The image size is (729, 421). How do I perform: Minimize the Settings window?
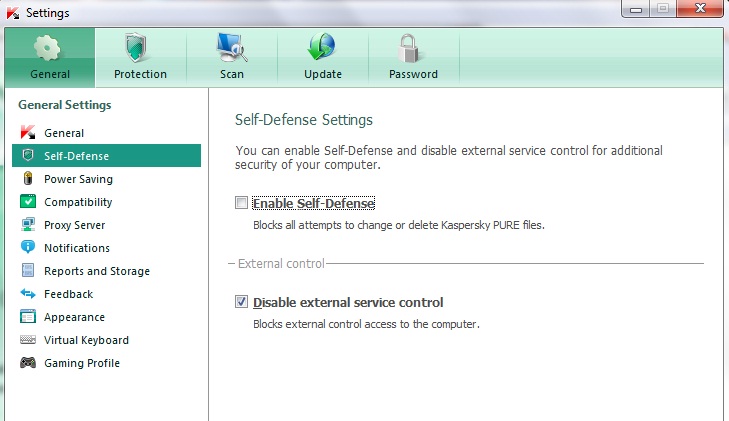point(636,9)
